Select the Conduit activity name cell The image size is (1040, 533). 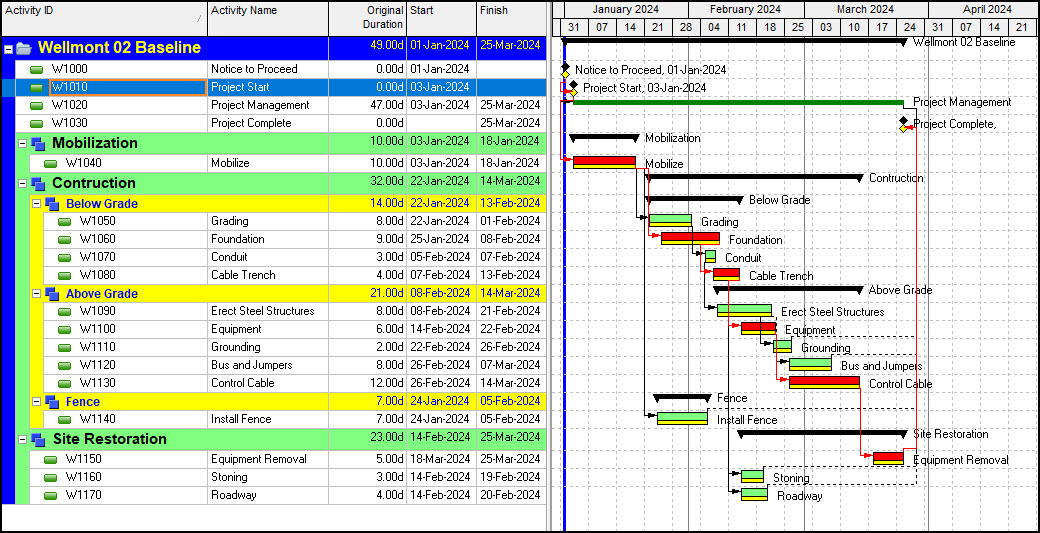pyautogui.click(x=268, y=257)
